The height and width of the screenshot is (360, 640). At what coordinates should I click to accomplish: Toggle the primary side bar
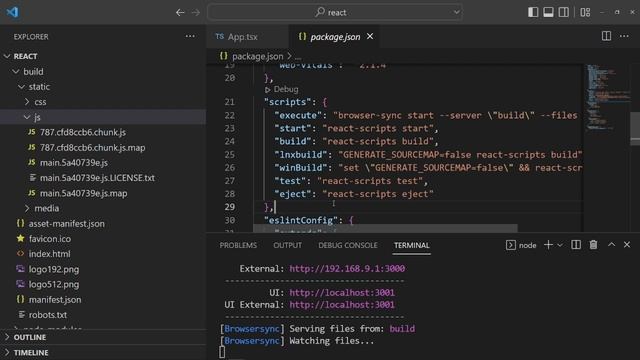point(533,12)
